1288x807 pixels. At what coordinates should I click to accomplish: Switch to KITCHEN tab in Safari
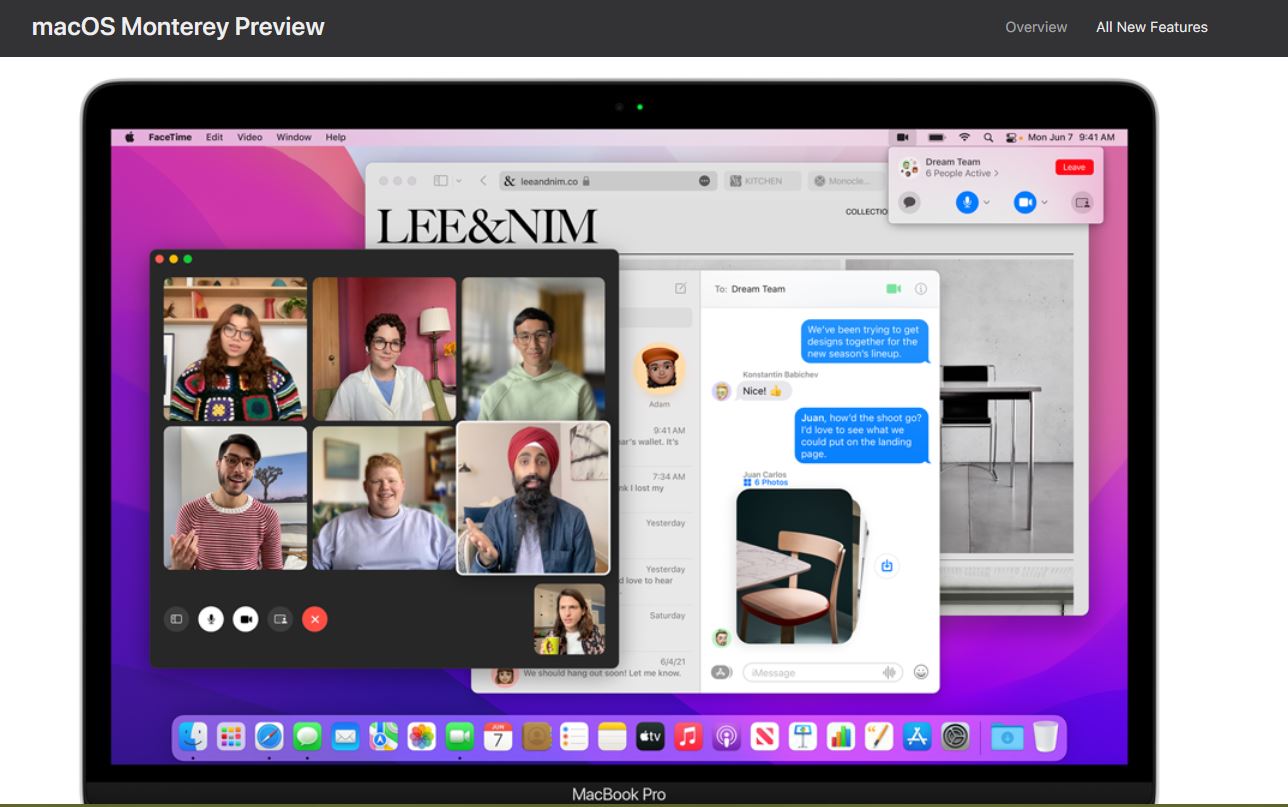762,181
